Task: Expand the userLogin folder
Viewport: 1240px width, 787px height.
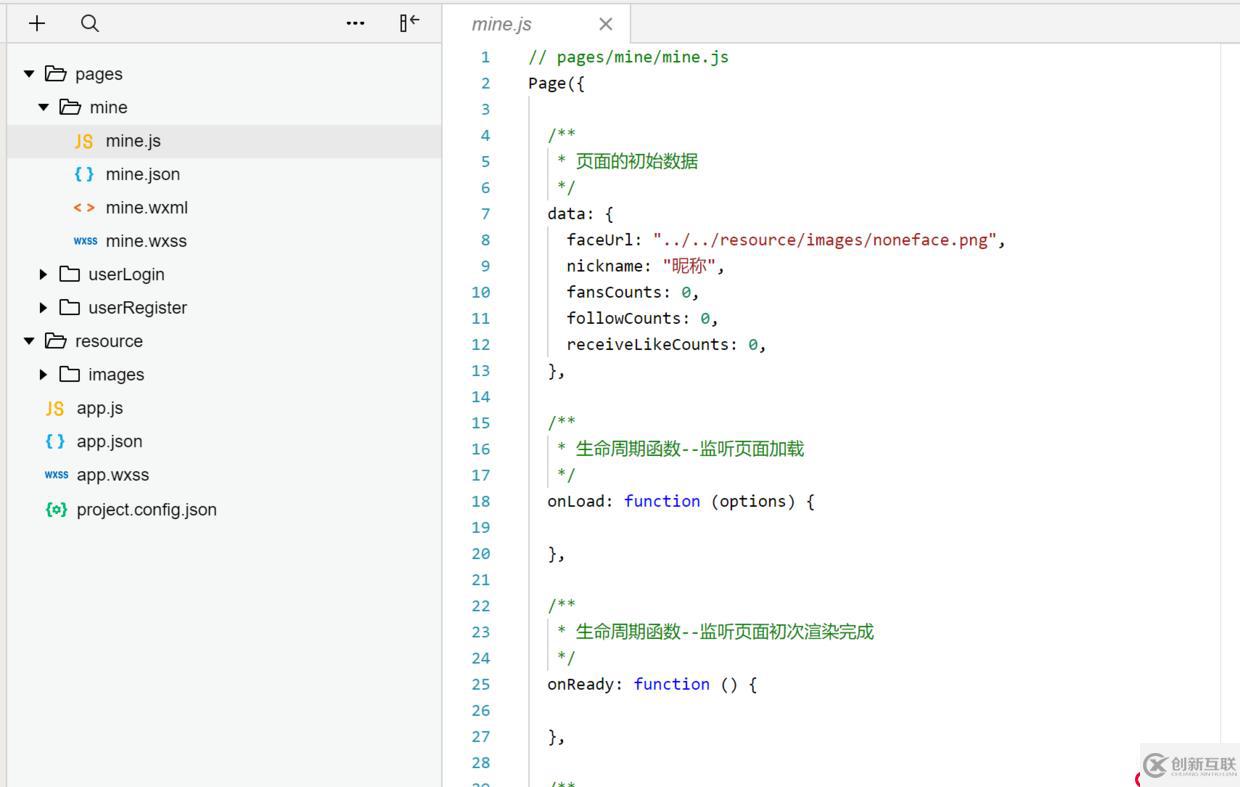Action: [43, 274]
